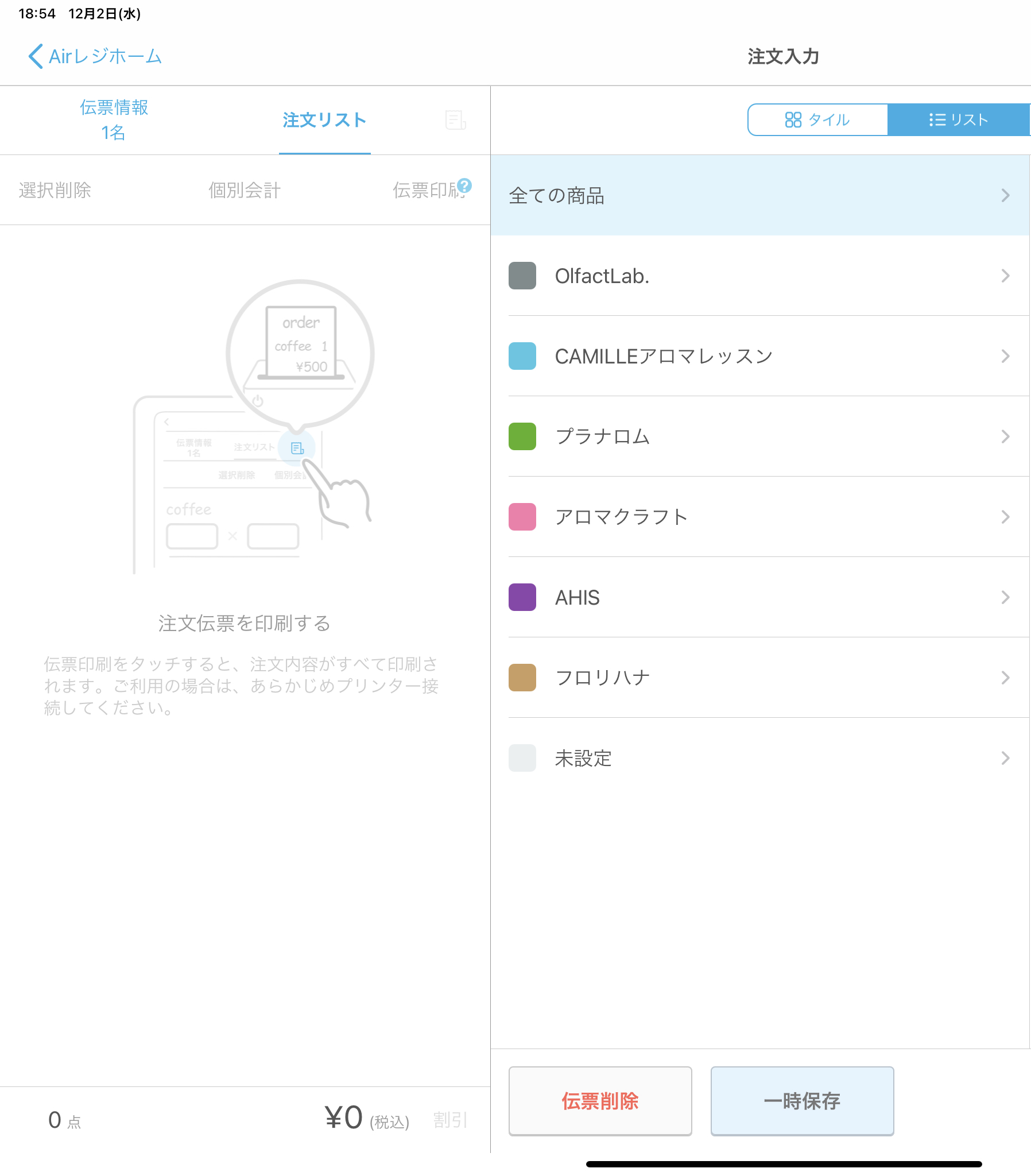Switch to タイル tile view
The height and width of the screenshot is (1176, 1031).
point(817,119)
